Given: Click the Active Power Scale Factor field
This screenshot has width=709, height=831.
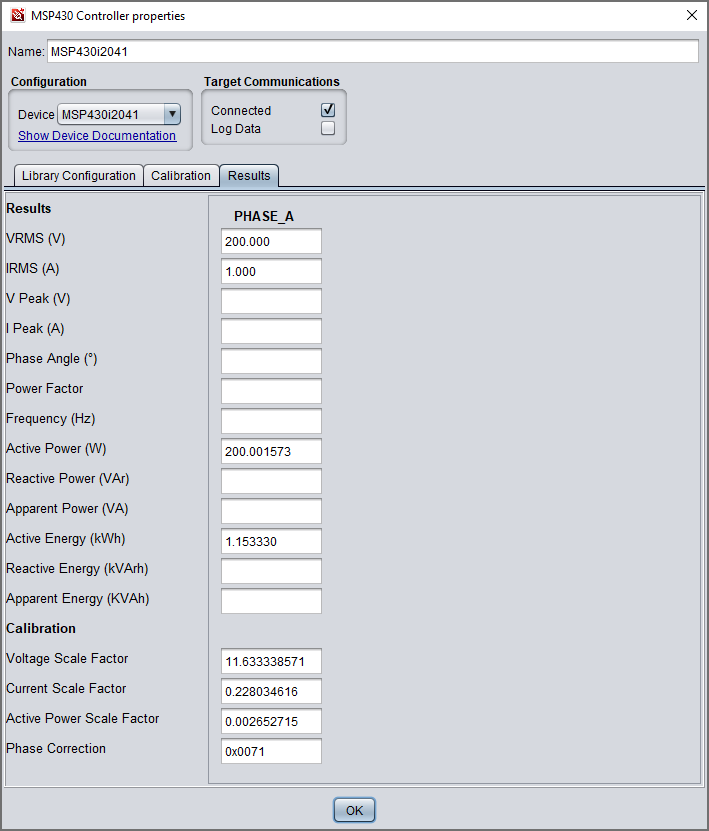Looking at the screenshot, I should point(271,721).
